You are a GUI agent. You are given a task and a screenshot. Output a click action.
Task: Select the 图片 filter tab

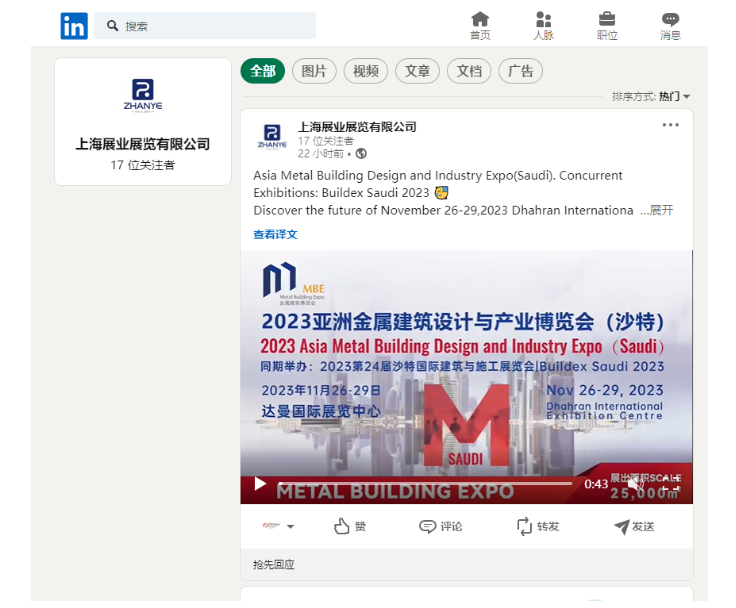pos(314,71)
